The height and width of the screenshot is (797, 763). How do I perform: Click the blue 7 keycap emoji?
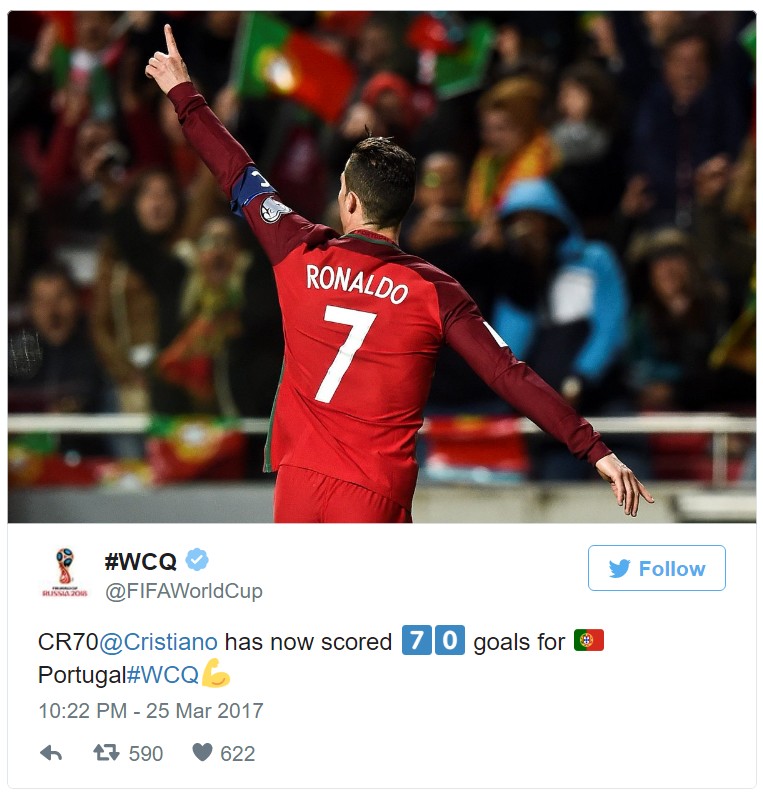(416, 640)
